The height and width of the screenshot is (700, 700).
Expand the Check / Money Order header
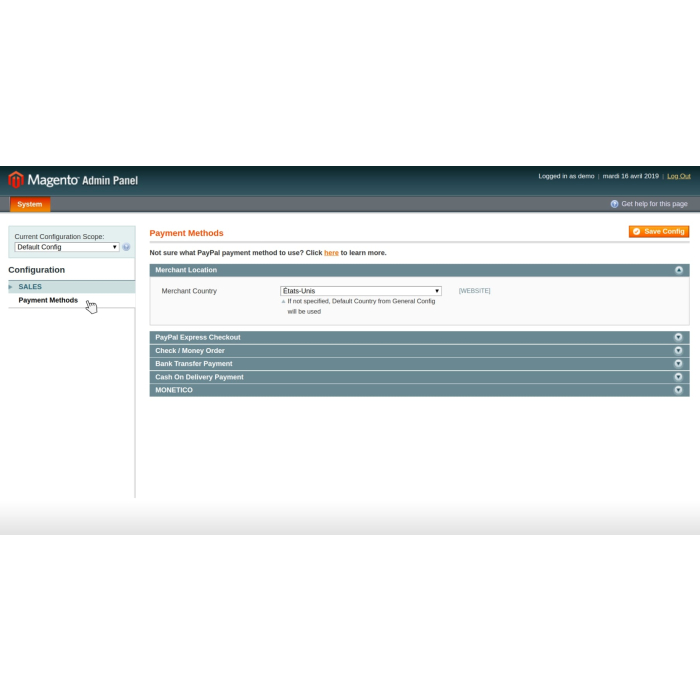tap(419, 350)
